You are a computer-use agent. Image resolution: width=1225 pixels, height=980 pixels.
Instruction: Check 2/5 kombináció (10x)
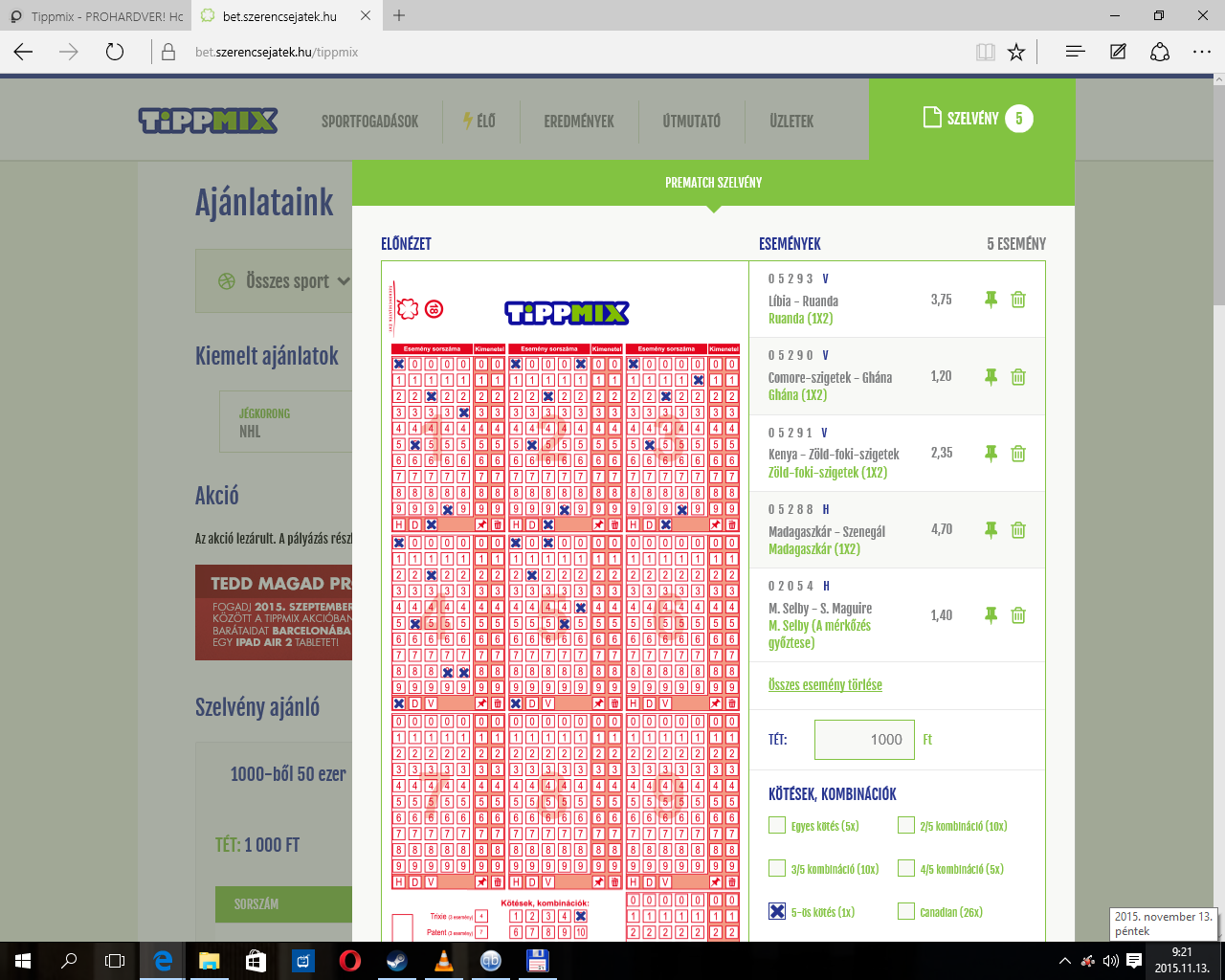click(x=906, y=825)
